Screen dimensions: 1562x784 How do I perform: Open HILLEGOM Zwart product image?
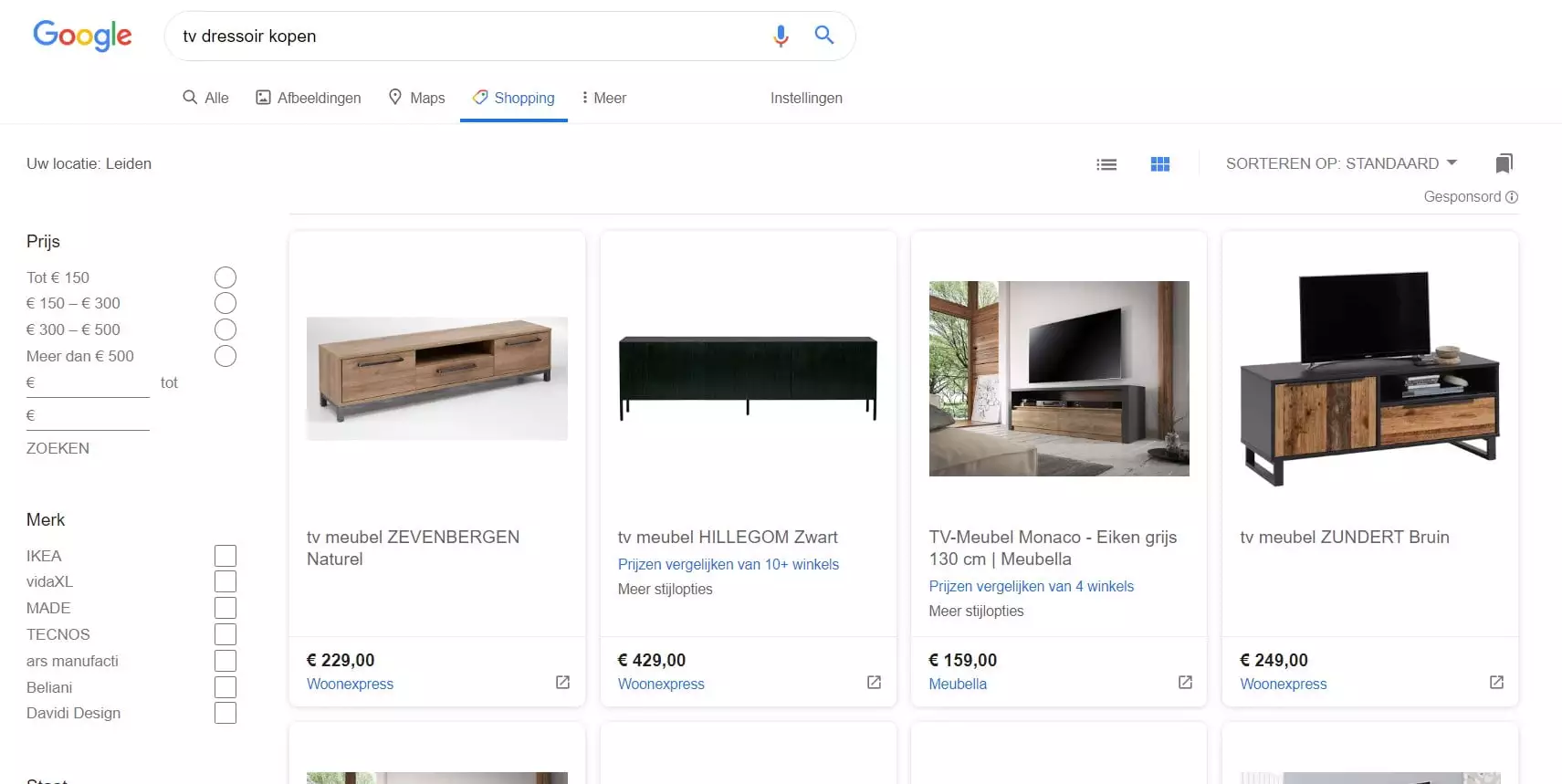click(748, 378)
